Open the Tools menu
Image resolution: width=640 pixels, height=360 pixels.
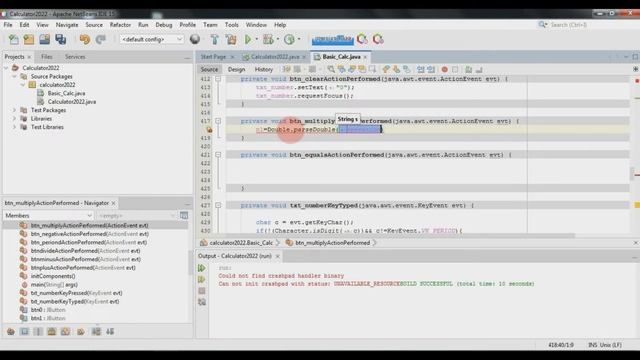click(x=231, y=25)
